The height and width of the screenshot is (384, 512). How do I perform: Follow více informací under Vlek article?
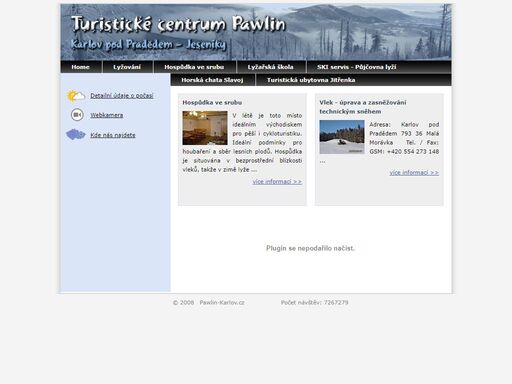[x=414, y=173]
